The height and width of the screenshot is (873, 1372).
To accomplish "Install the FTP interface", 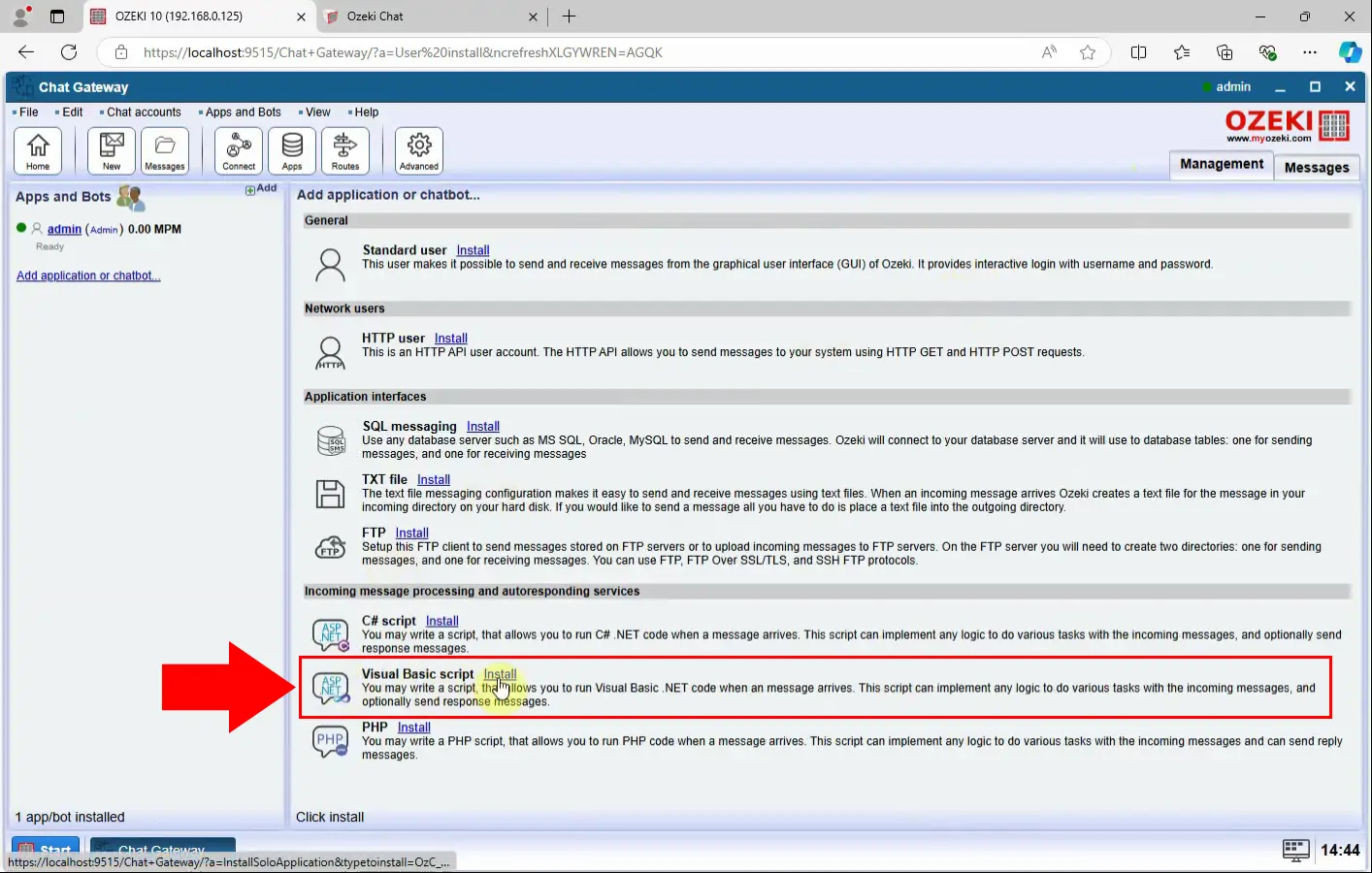I will click(411, 533).
